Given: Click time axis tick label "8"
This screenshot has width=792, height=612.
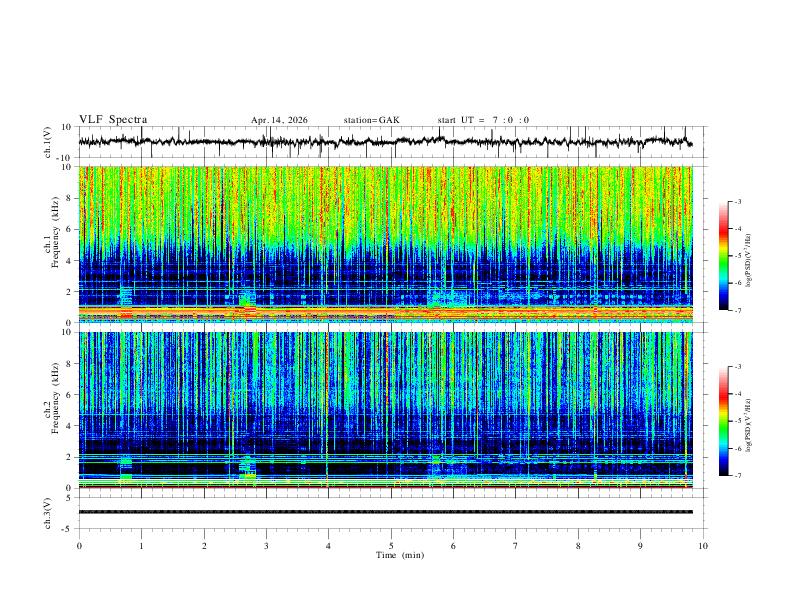Looking at the screenshot, I should click(x=578, y=546).
